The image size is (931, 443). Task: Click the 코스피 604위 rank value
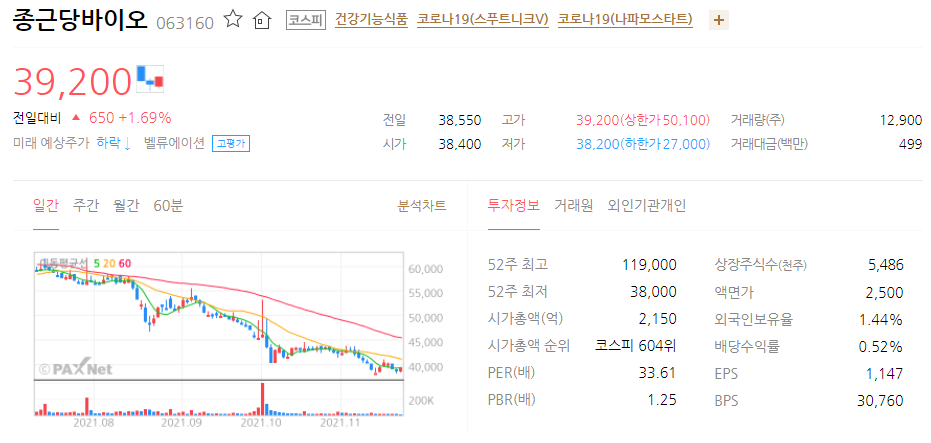pyautogui.click(x=636, y=346)
